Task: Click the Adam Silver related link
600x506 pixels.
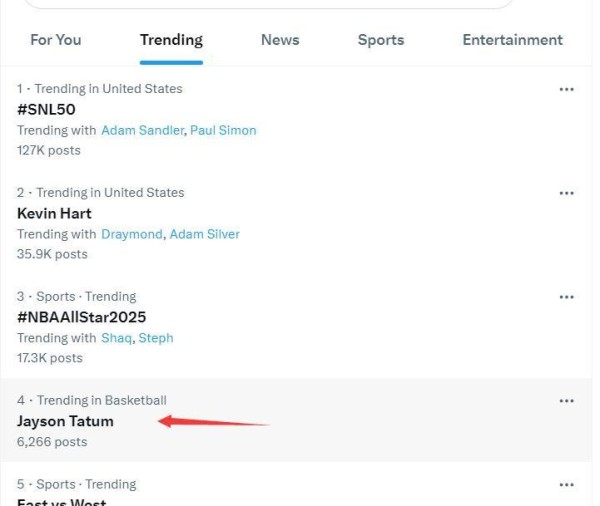Action: coord(204,234)
